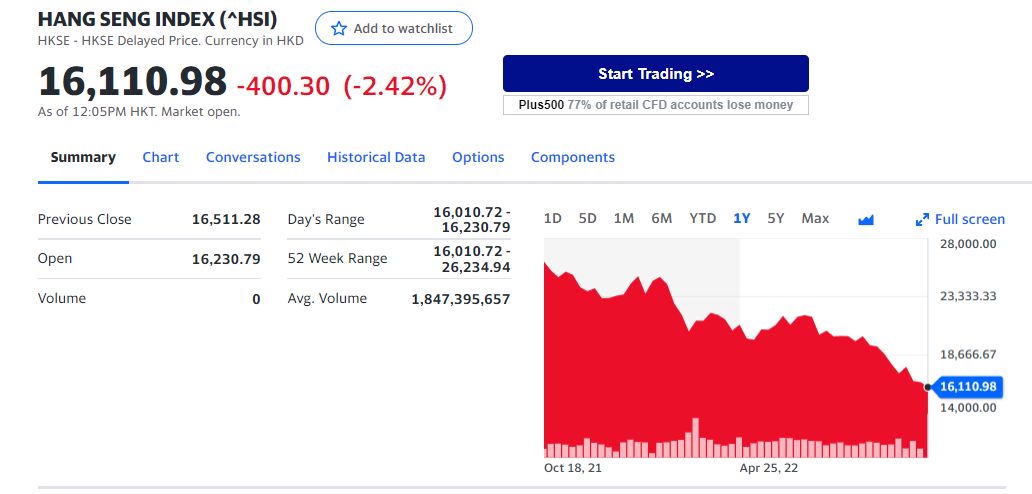Click the Start Trading button

656,74
